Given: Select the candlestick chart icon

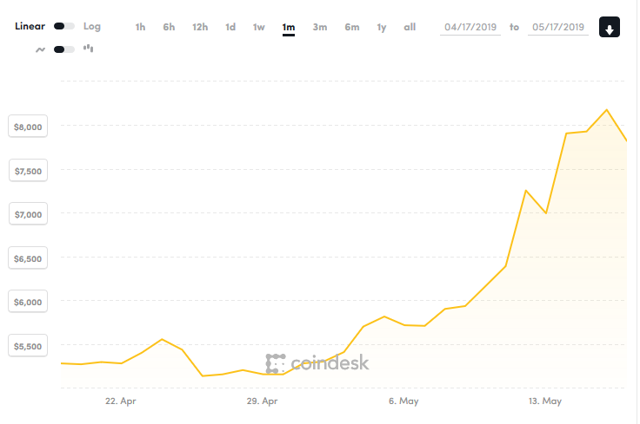Looking at the screenshot, I should (x=87, y=48).
